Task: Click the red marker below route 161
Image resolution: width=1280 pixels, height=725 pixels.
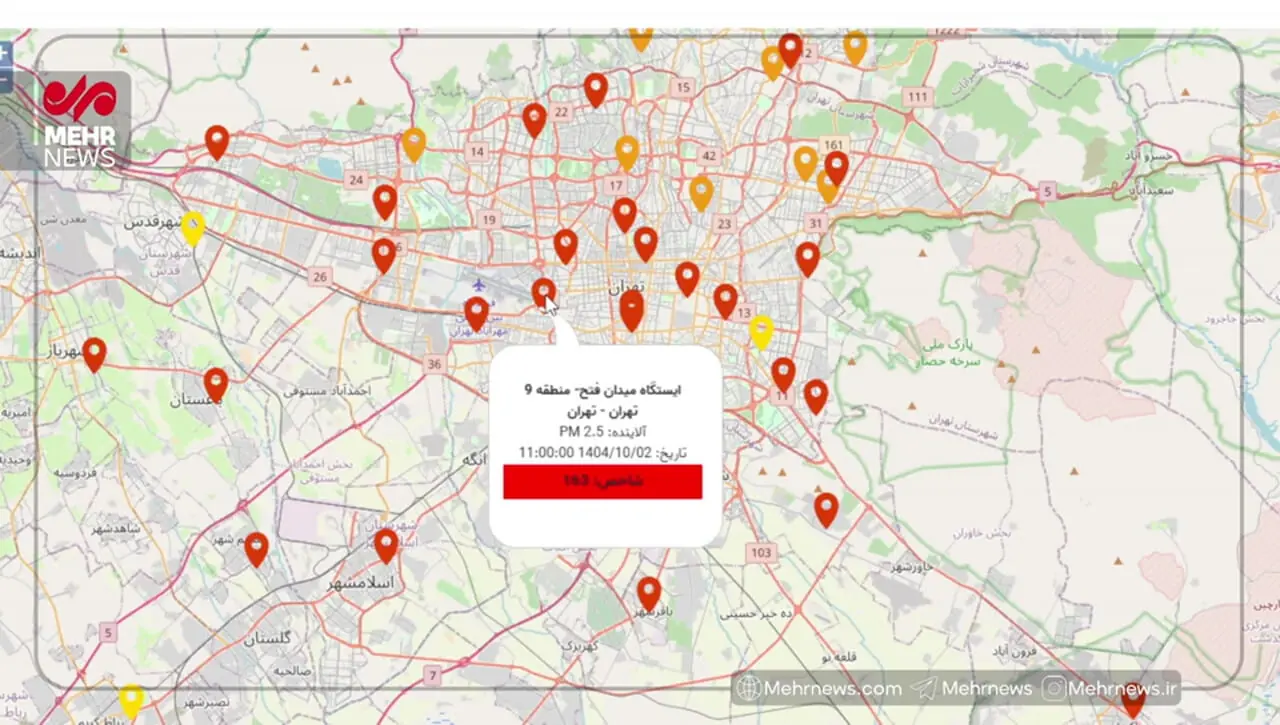Action: tap(836, 167)
